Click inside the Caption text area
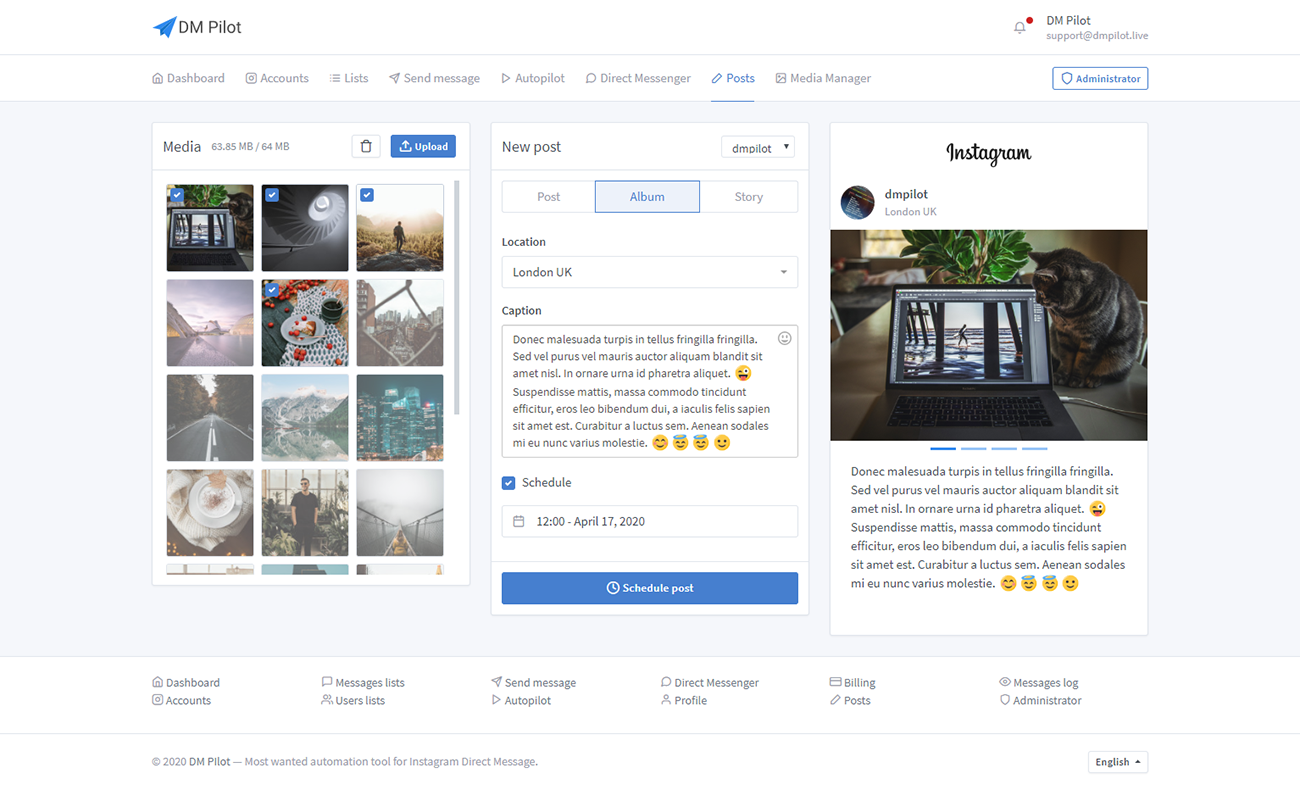Screen dimensions: 1300x790 point(650,391)
